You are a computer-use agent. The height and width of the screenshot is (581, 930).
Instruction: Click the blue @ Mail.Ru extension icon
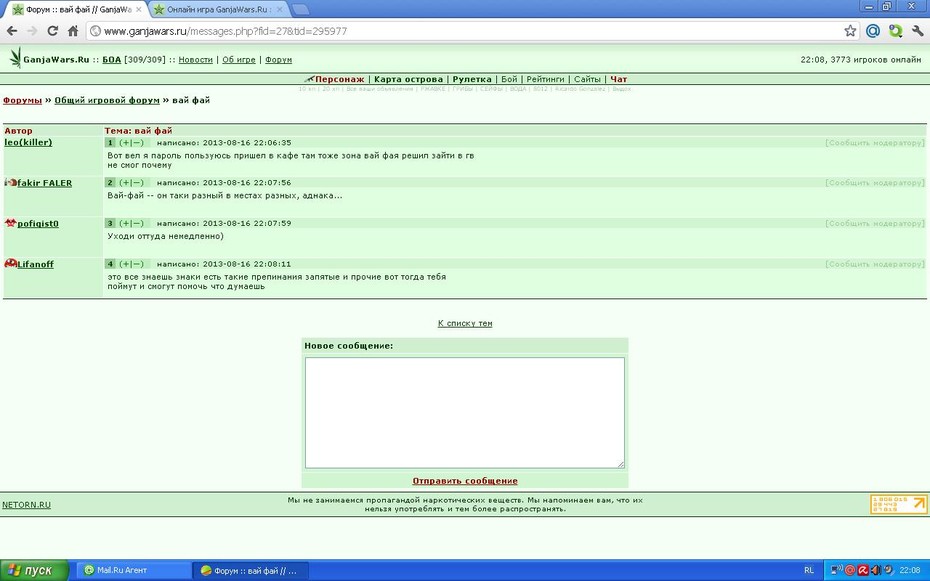click(x=872, y=31)
